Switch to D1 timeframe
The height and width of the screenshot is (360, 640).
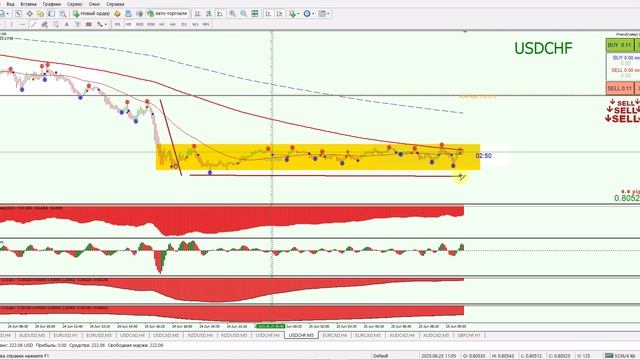(184, 24)
